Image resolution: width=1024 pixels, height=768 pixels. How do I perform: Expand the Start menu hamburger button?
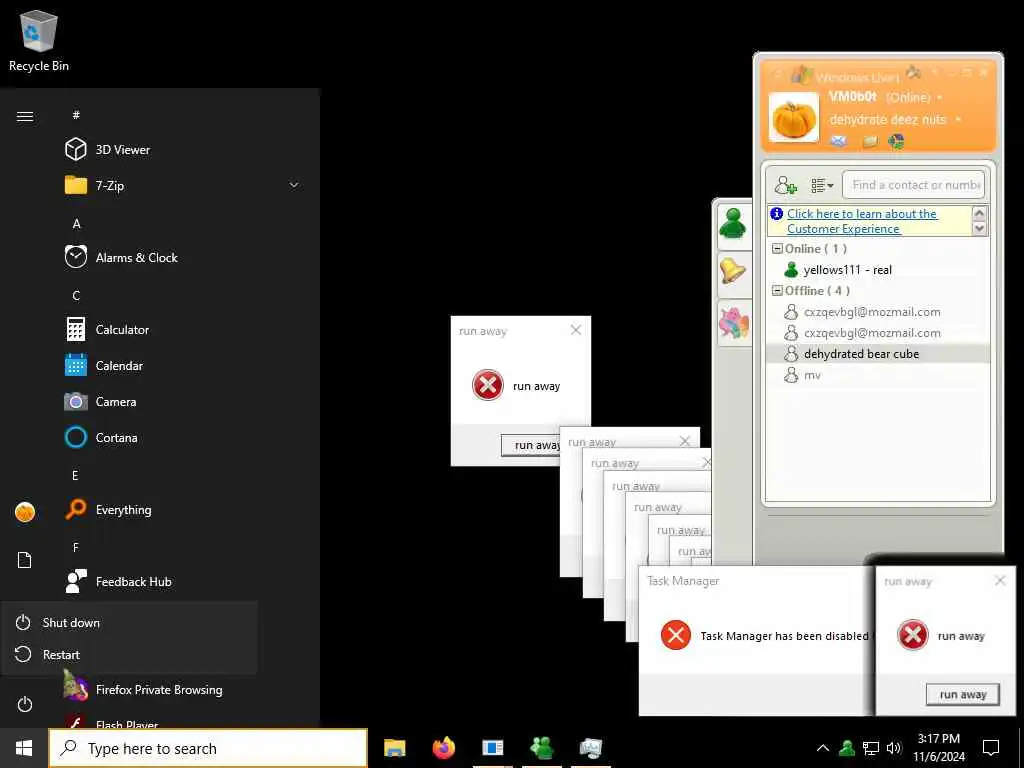pyautogui.click(x=25, y=116)
